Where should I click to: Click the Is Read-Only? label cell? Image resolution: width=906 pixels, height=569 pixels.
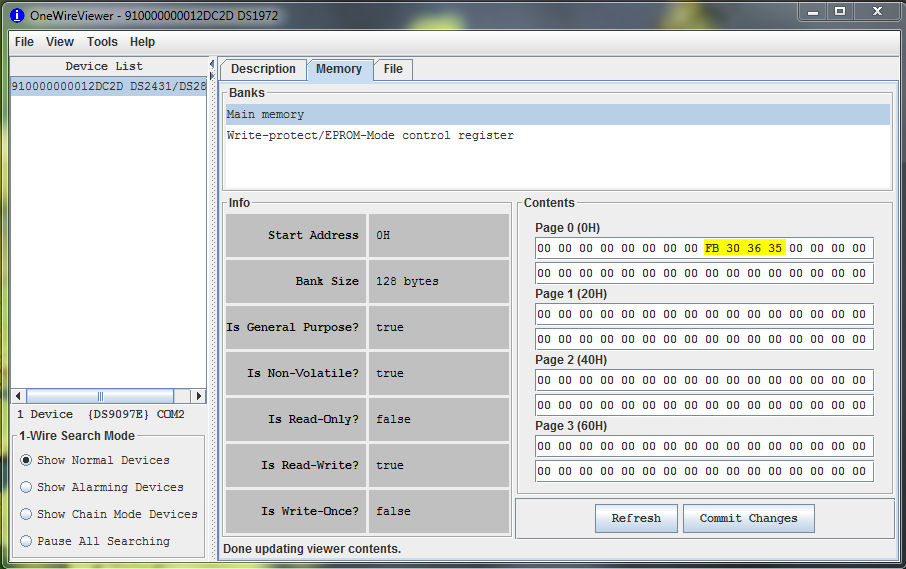(x=296, y=419)
